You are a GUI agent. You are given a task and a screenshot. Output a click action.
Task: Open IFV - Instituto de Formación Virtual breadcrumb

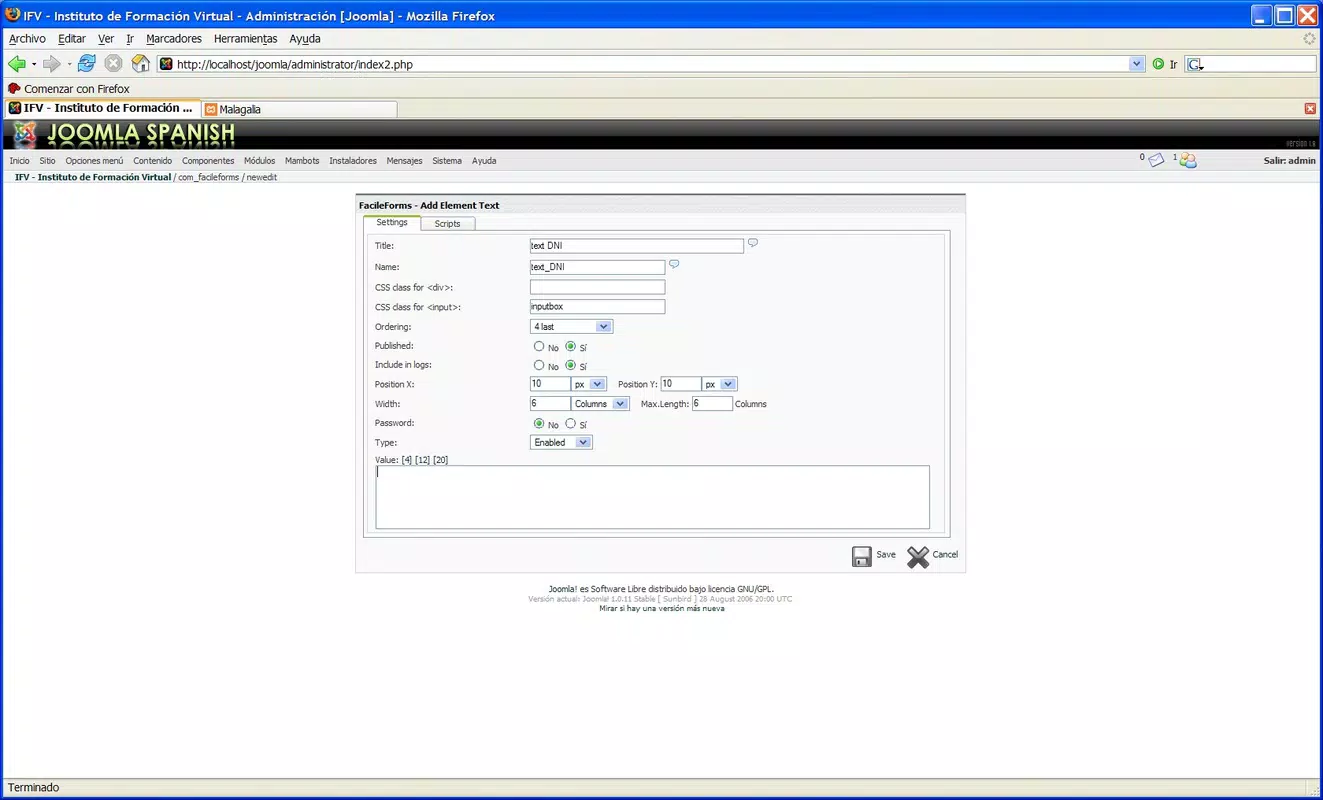(x=93, y=177)
